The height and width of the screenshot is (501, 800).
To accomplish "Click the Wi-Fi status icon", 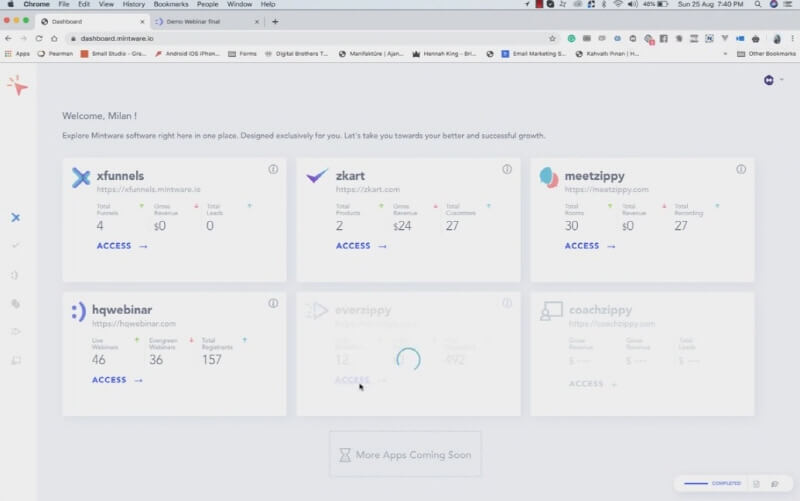I will [x=618, y=4].
